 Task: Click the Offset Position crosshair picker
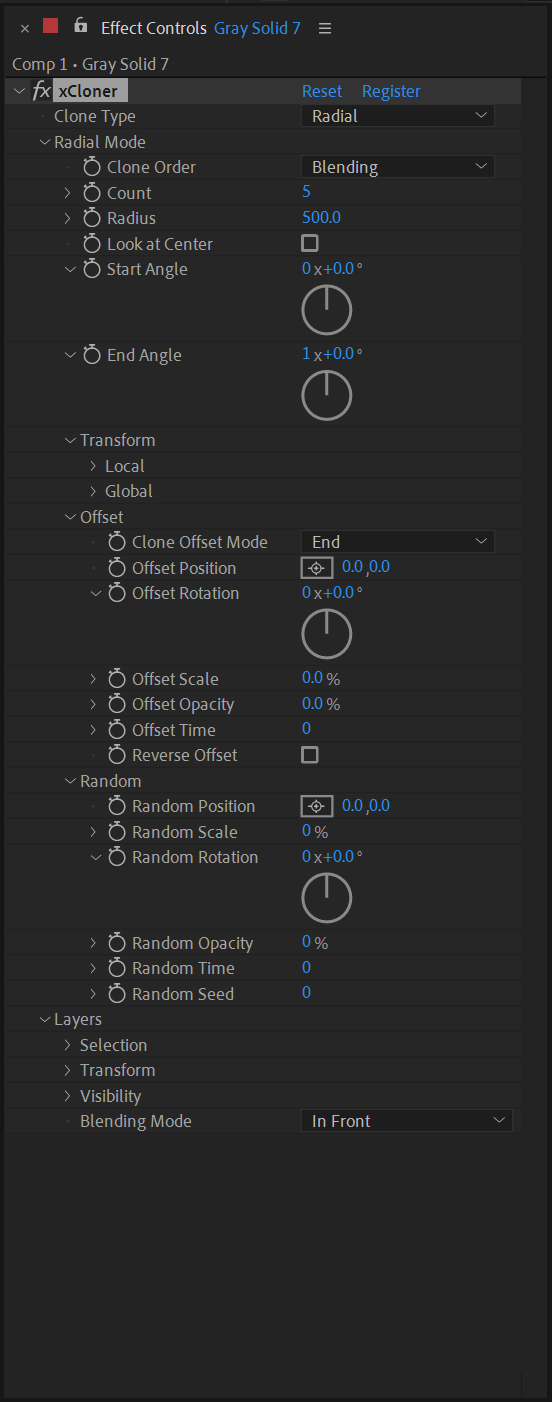point(317,567)
